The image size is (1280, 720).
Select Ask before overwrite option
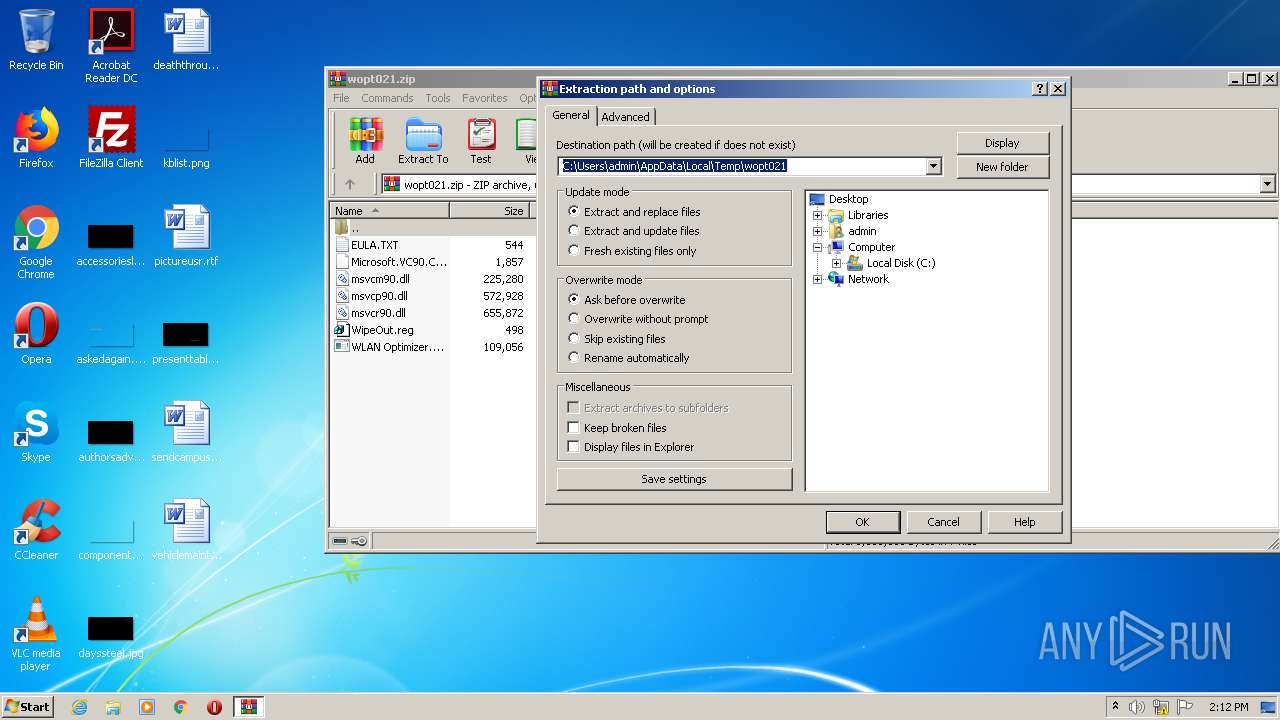626,300
